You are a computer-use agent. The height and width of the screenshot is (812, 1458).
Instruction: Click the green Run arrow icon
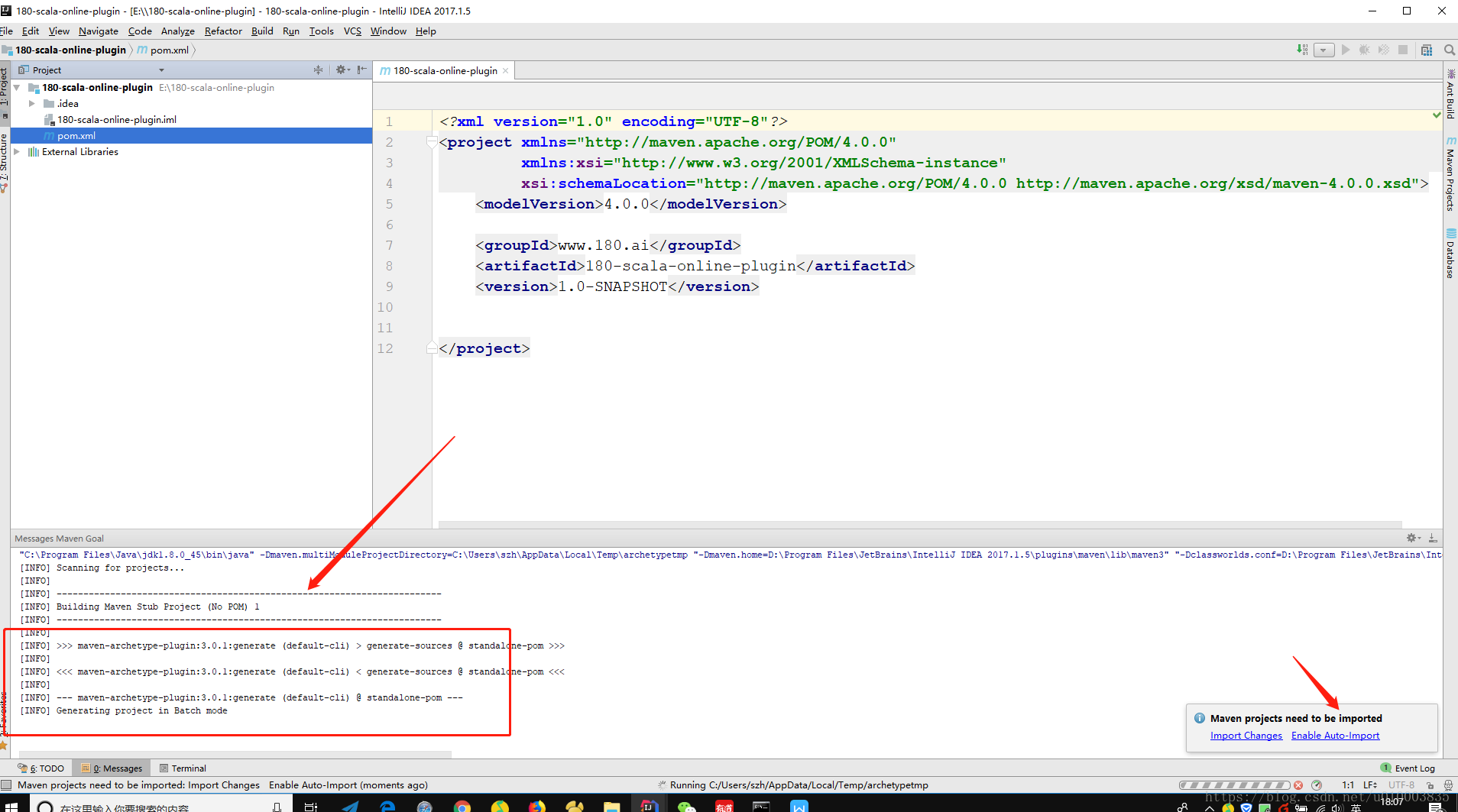[x=1346, y=50]
